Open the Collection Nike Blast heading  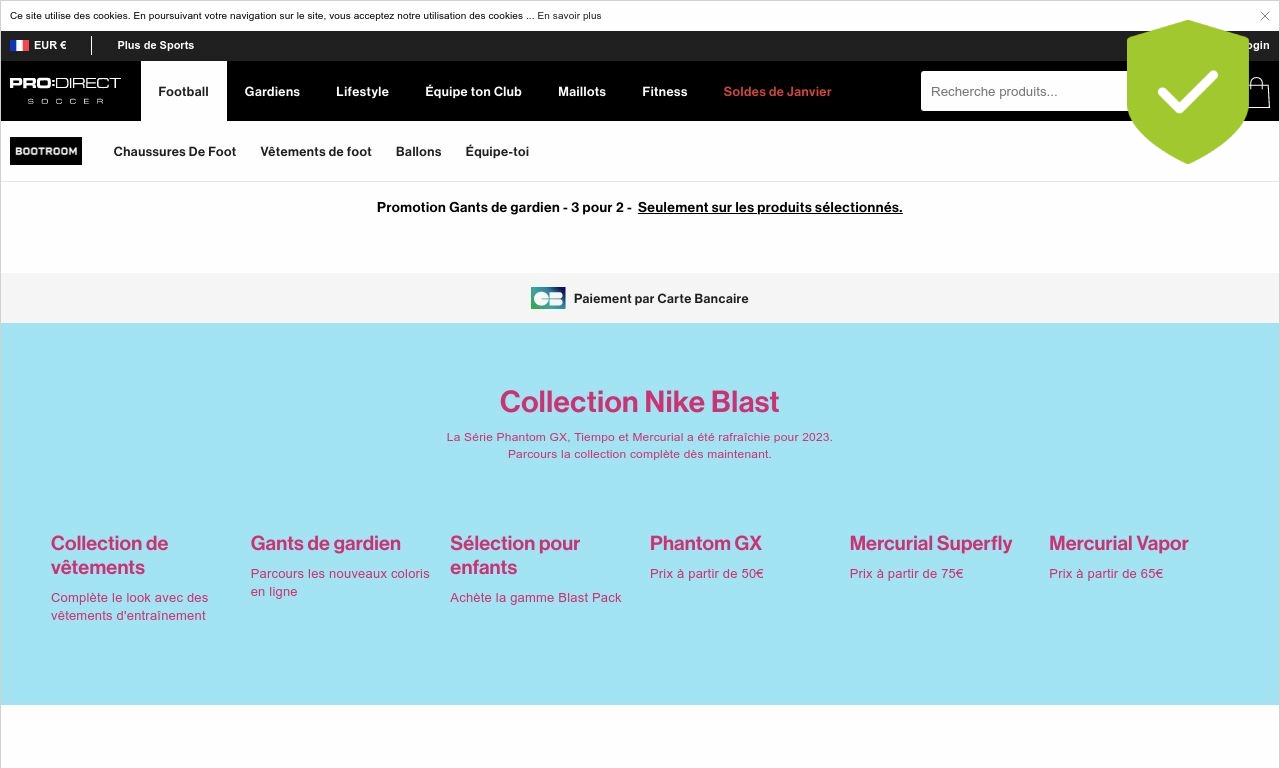tap(640, 402)
